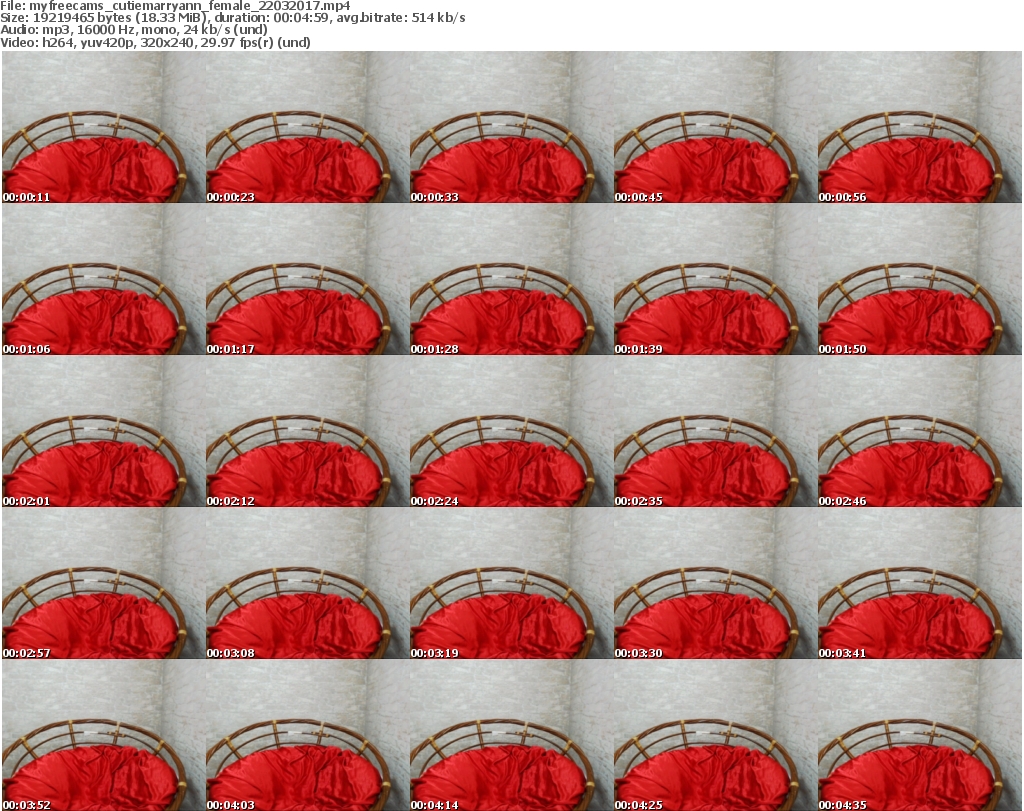Select the thumbnail frame at 00:00:33

(512, 127)
